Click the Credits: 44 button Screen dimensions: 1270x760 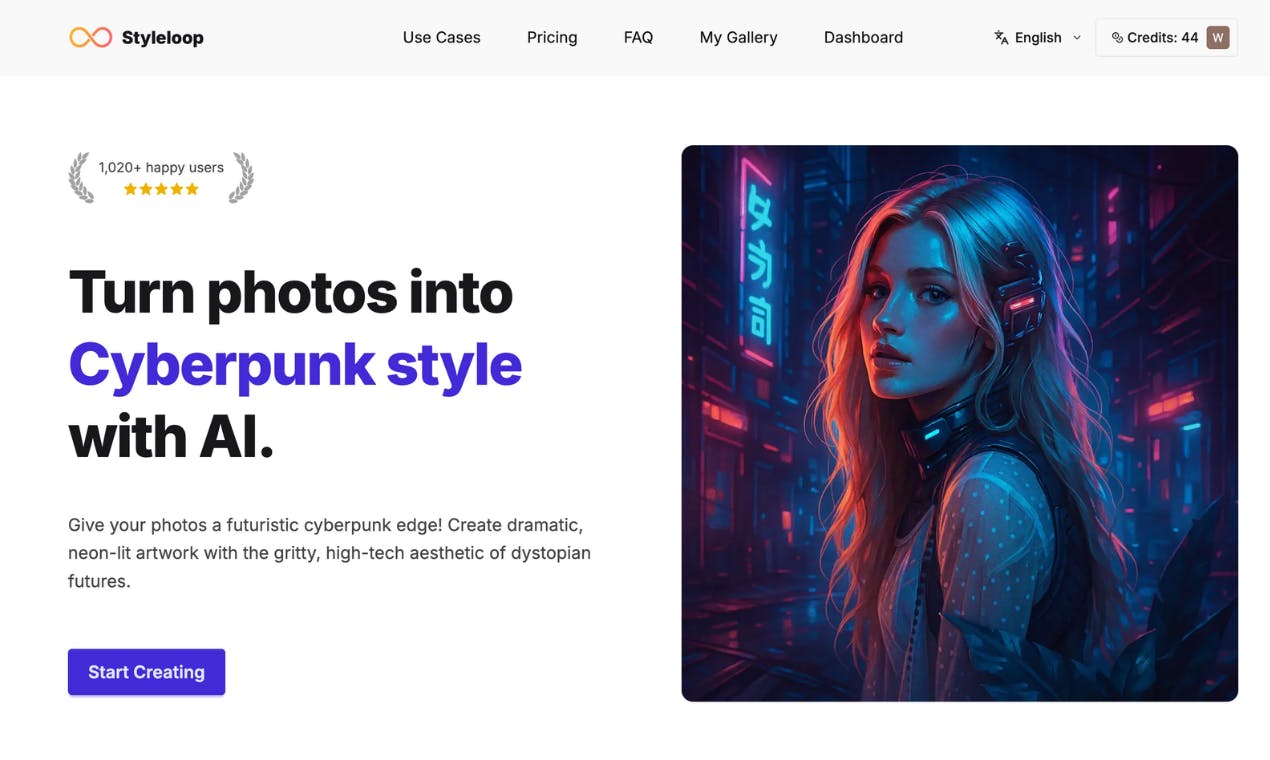tap(1166, 37)
